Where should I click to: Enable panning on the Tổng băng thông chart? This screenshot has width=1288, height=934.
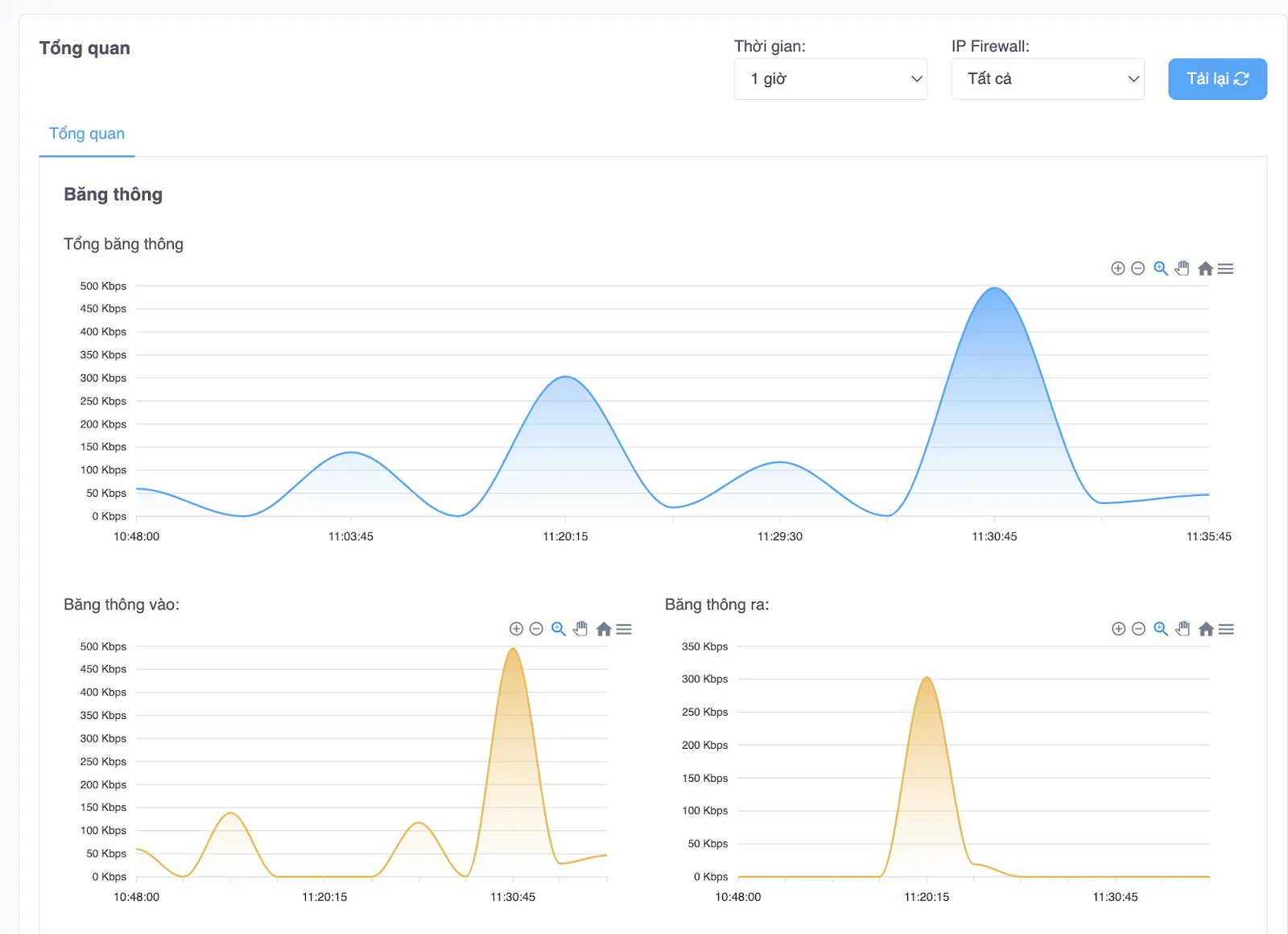pos(1182,269)
